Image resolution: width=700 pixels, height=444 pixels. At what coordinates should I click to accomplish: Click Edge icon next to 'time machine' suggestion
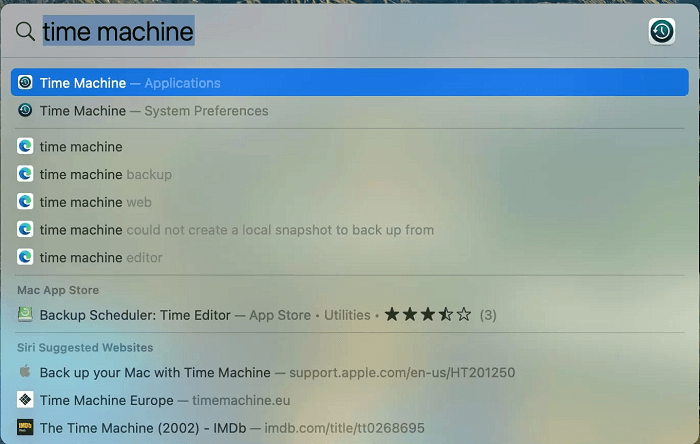(x=25, y=146)
